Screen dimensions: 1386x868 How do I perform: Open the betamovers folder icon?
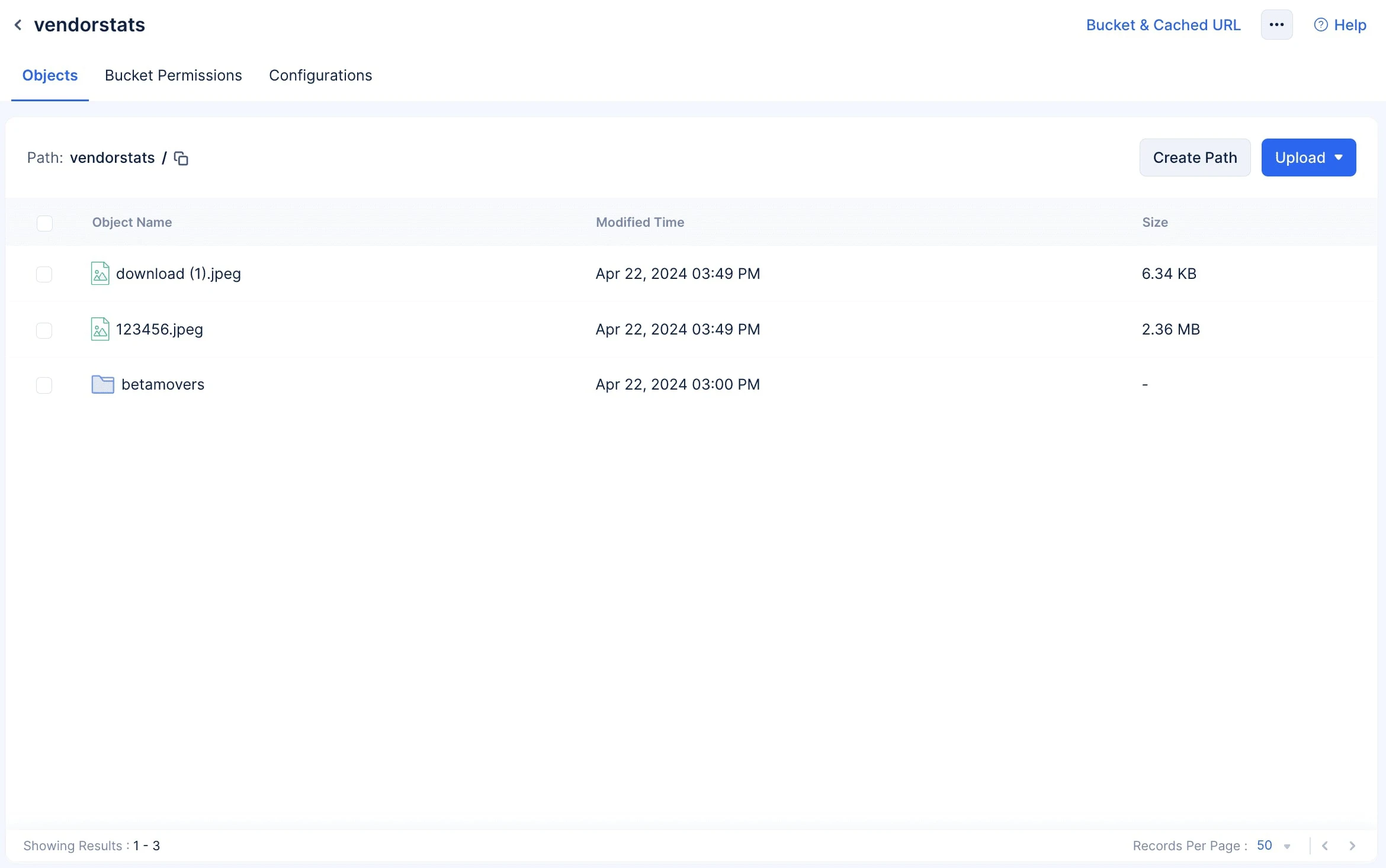pos(102,384)
